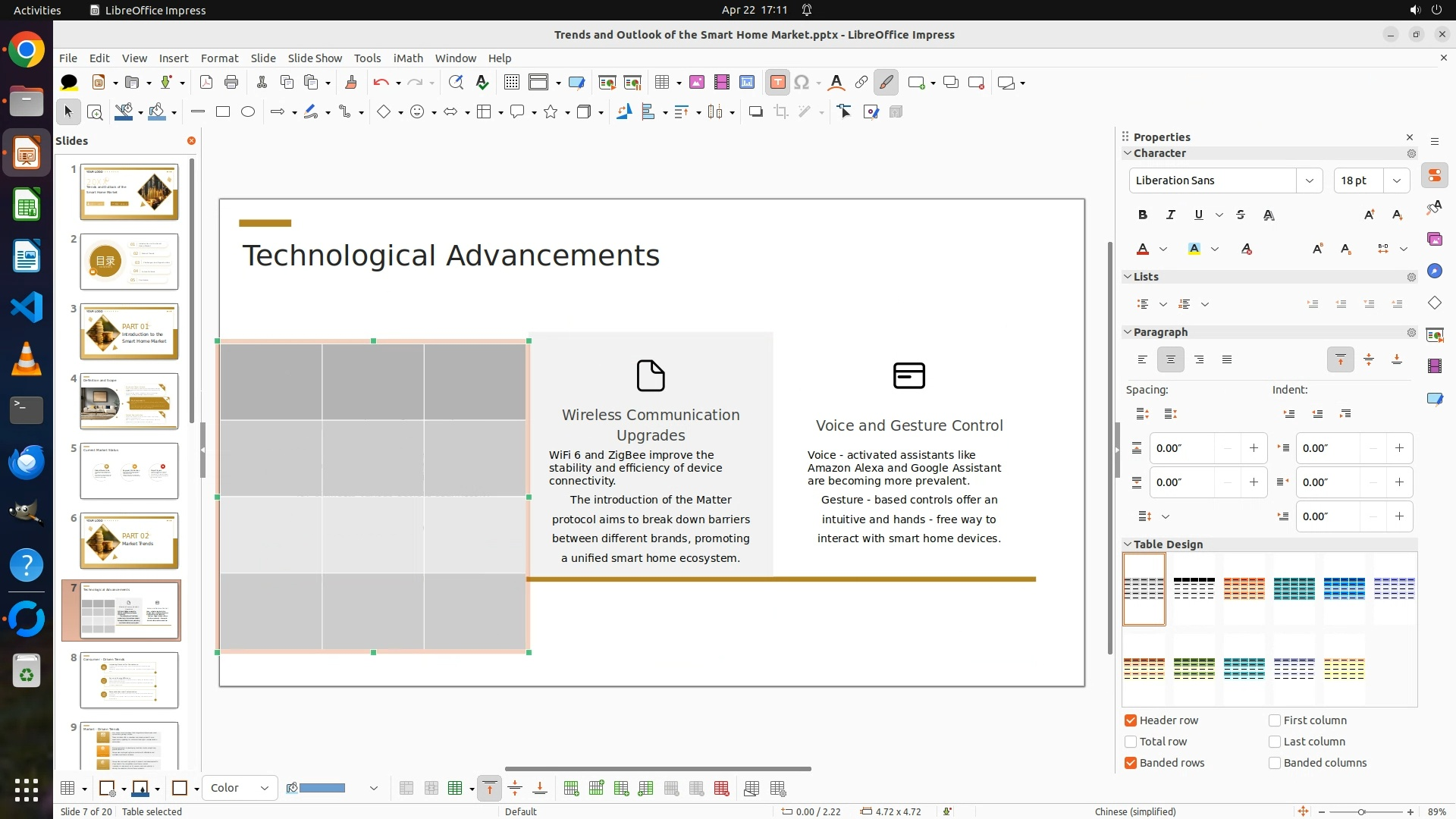Click the Italic formatting icon
The image size is (1456, 819).
[1171, 215]
